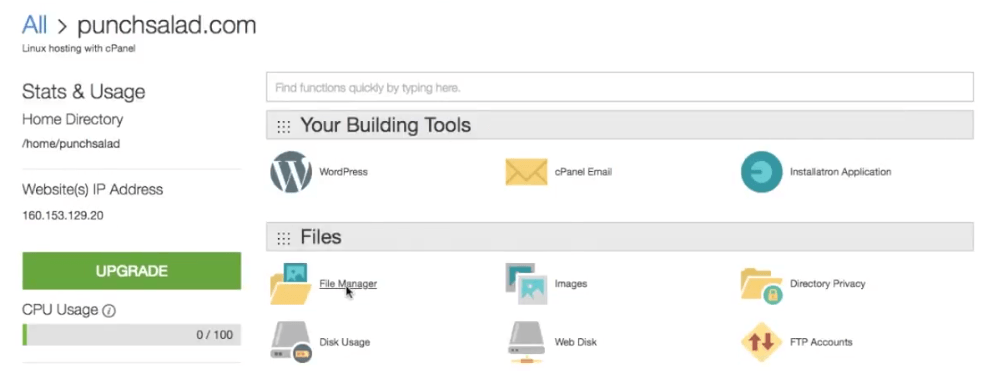Grab the Files section drag handle dots
Screen dimensions: 991x371
point(284,238)
